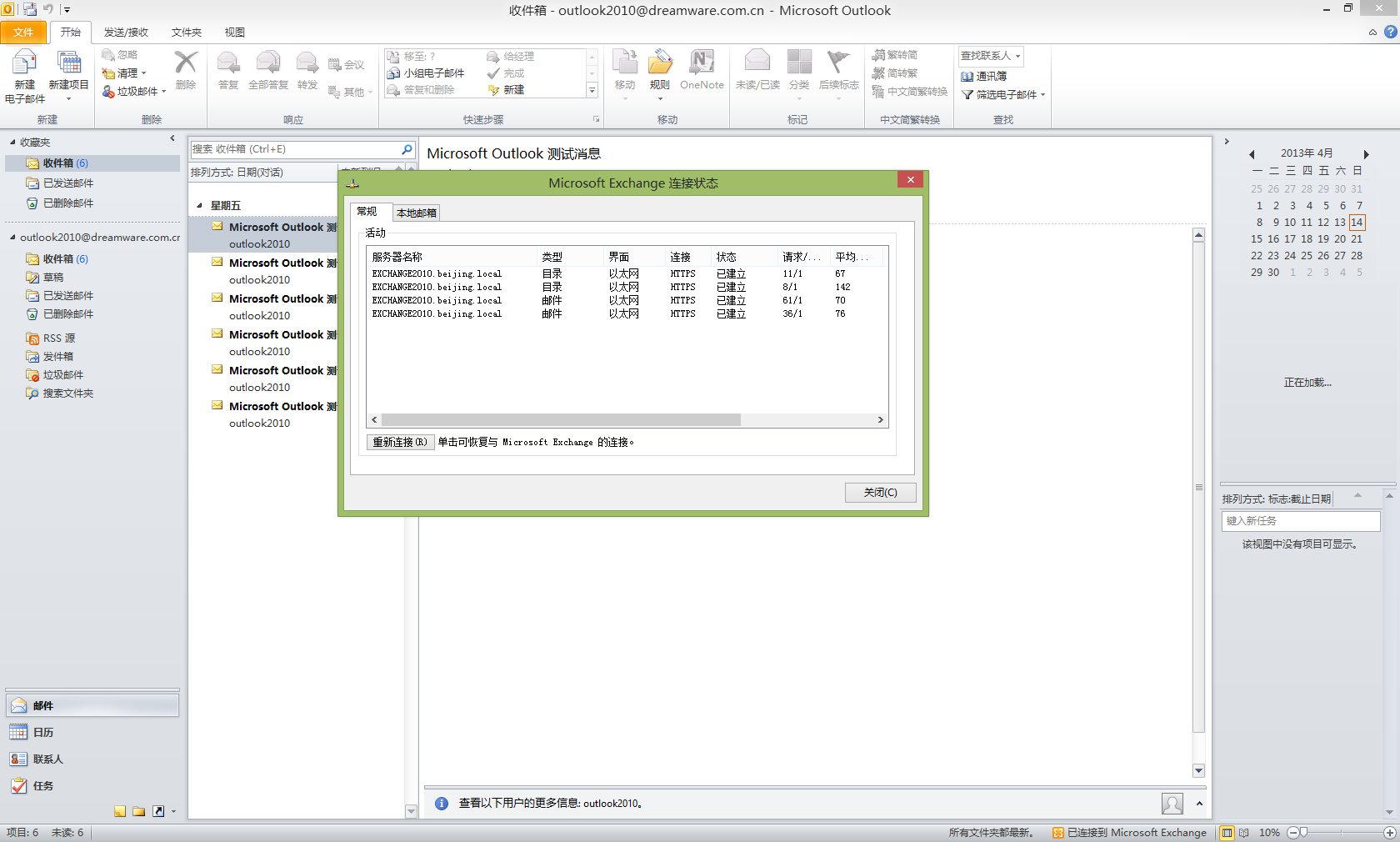Click the Reading view button in status bar
Screen dimensions: 1400x842
(1244, 833)
